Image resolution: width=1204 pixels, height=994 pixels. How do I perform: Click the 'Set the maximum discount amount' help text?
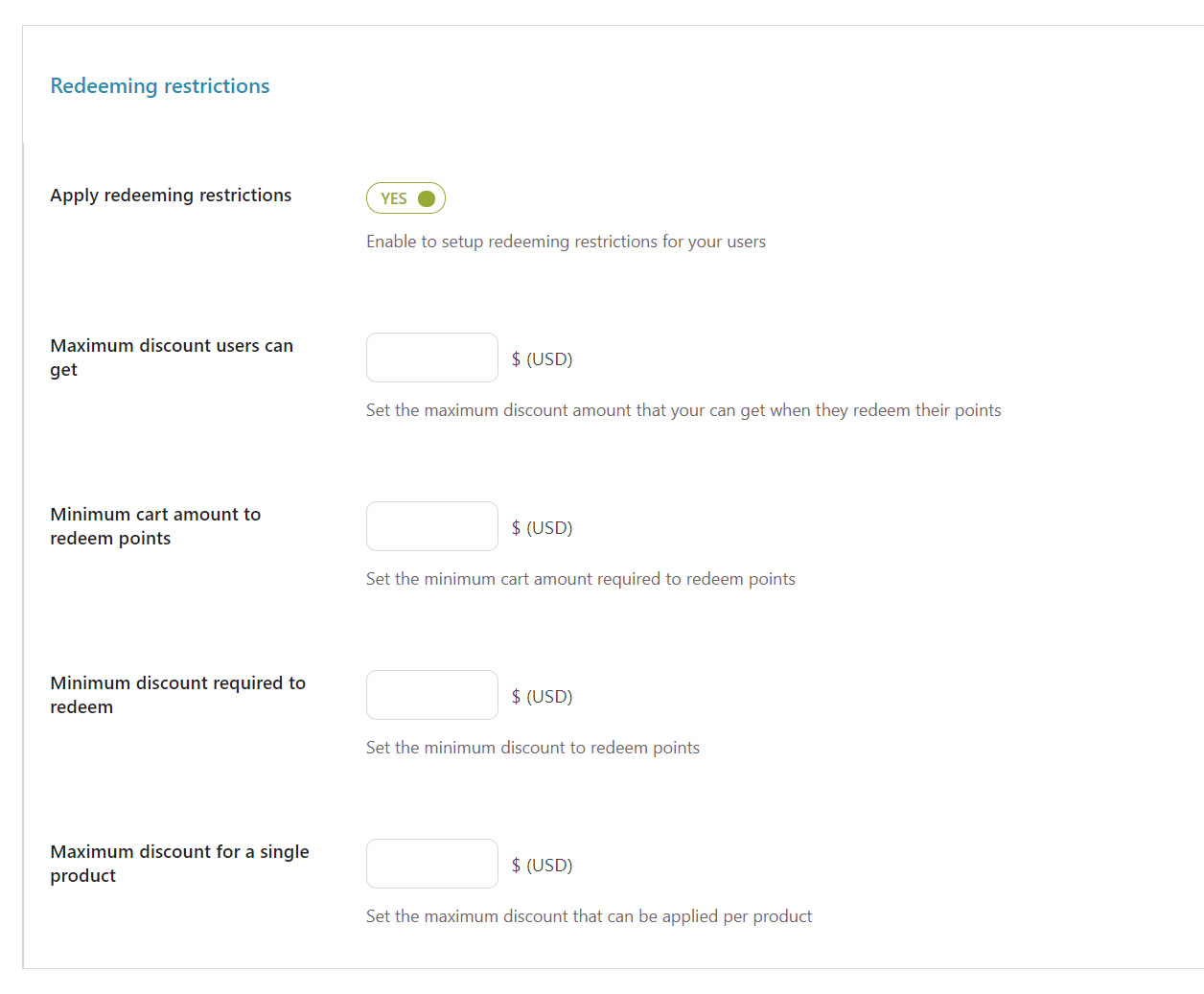tap(683, 410)
